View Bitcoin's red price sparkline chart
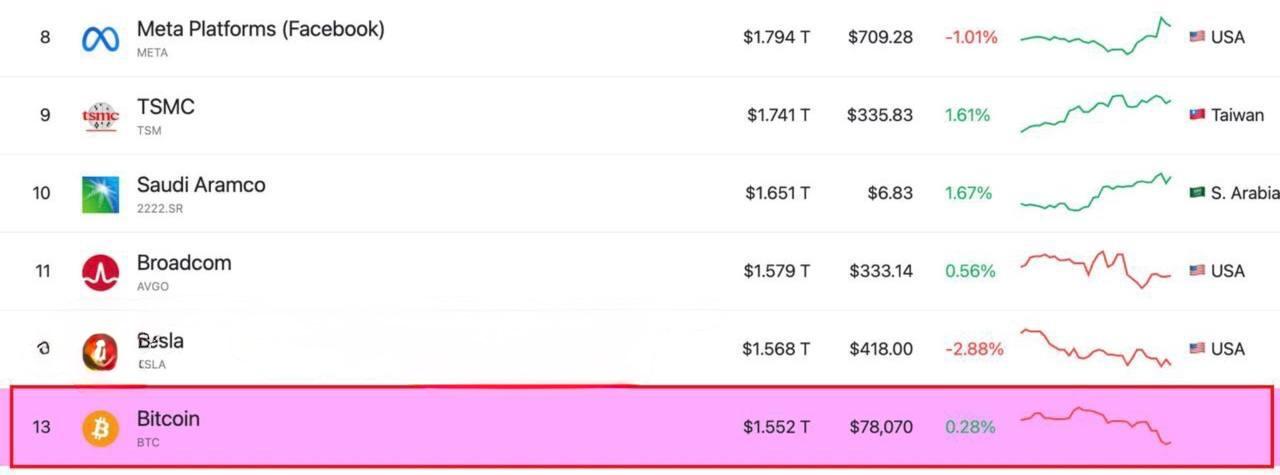Image resolution: width=1280 pixels, height=475 pixels. 1095,423
